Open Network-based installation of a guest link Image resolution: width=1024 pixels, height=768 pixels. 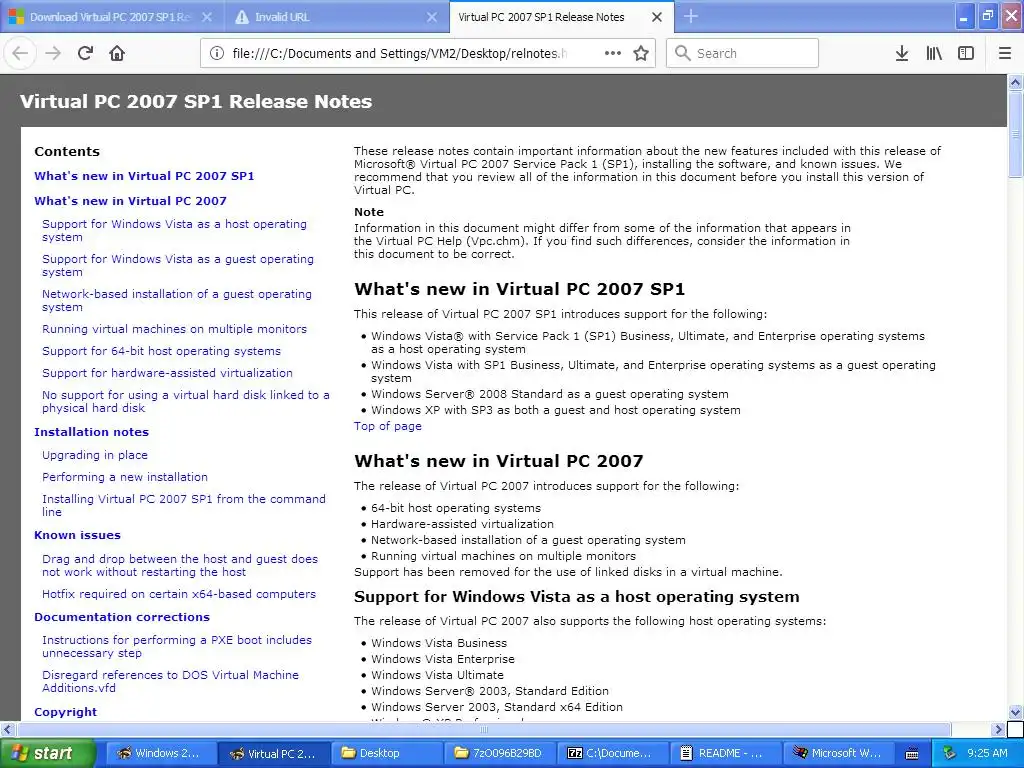click(x=177, y=300)
